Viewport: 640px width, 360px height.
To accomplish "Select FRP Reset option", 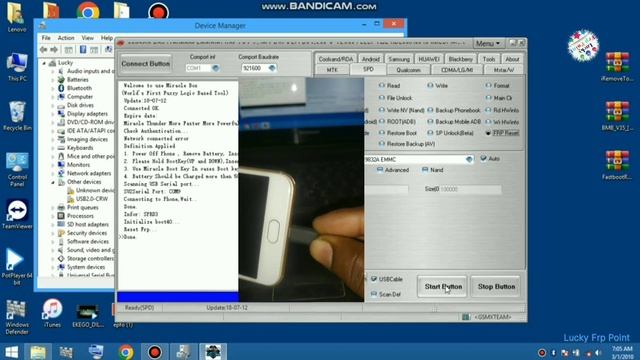I will click(502, 133).
